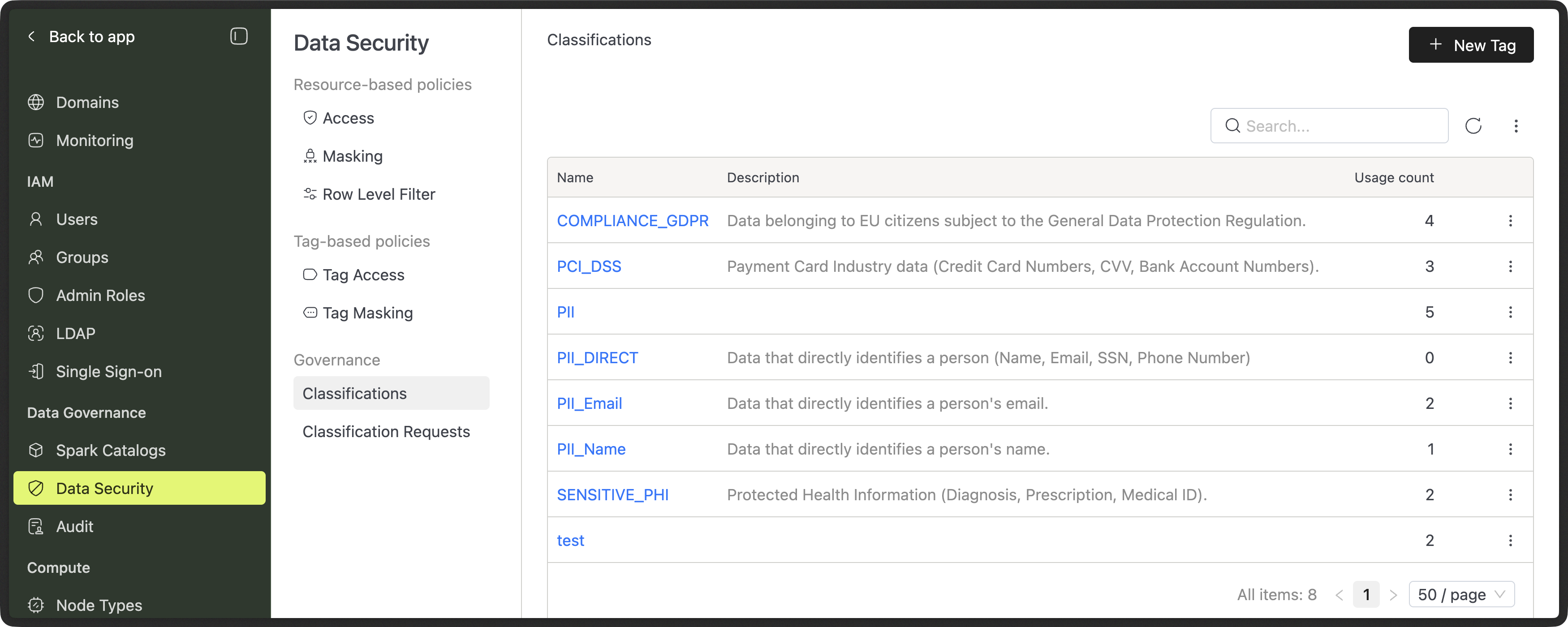Open row menu for test tag
The image size is (1568, 627).
(1510, 540)
